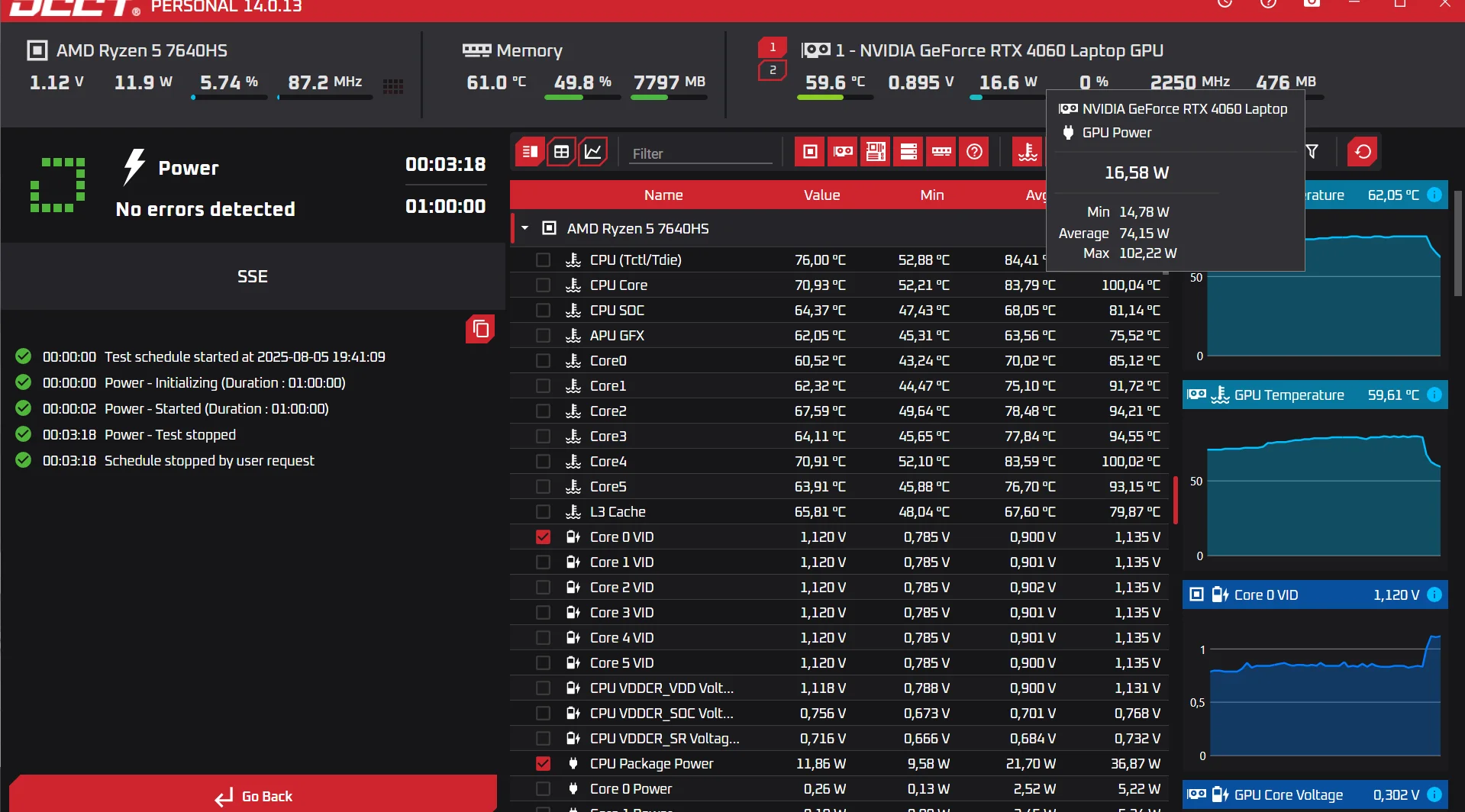This screenshot has height=812, width=1465.
Task: Switch to graph-only sensor view
Action: point(592,152)
